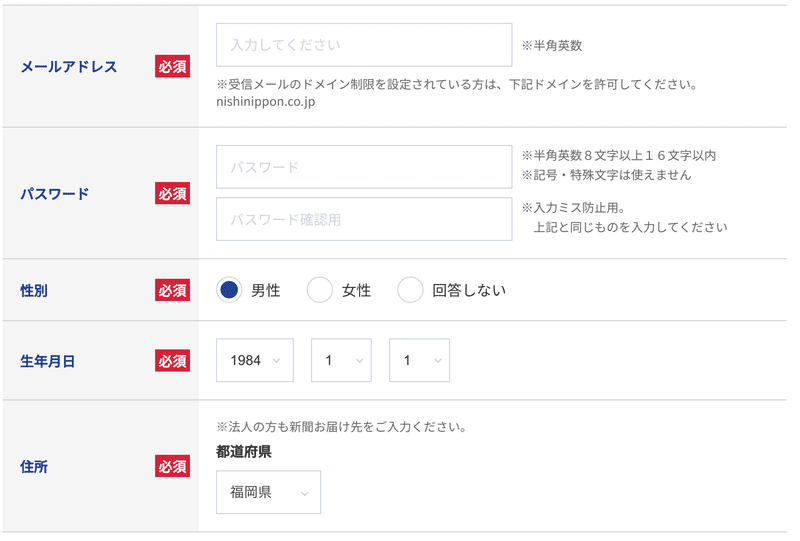Open the birth day dropdown

(x=419, y=360)
